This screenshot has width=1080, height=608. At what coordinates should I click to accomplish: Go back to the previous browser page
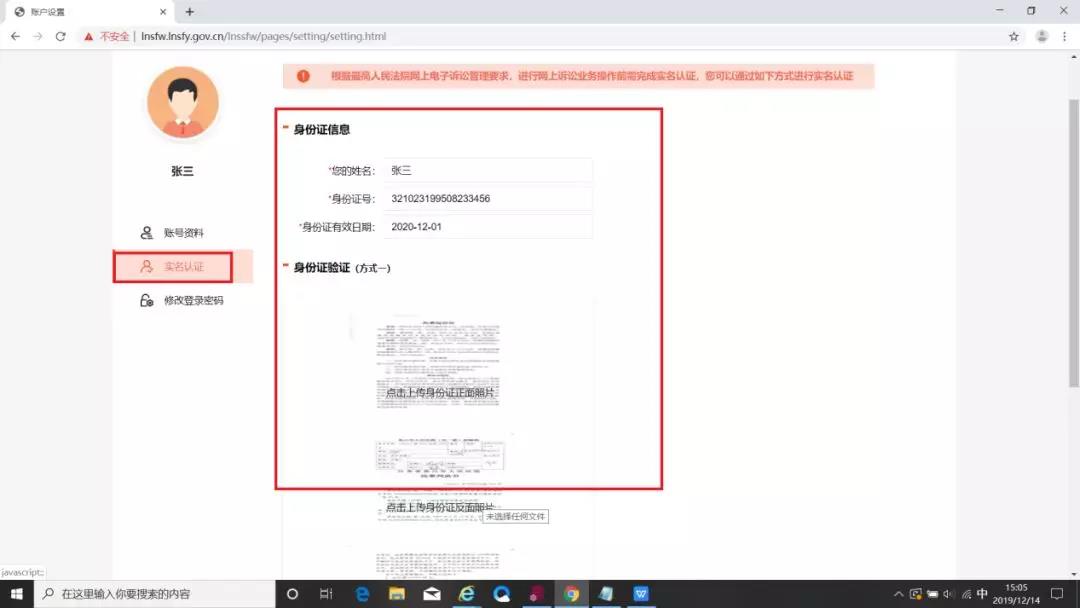(x=15, y=36)
